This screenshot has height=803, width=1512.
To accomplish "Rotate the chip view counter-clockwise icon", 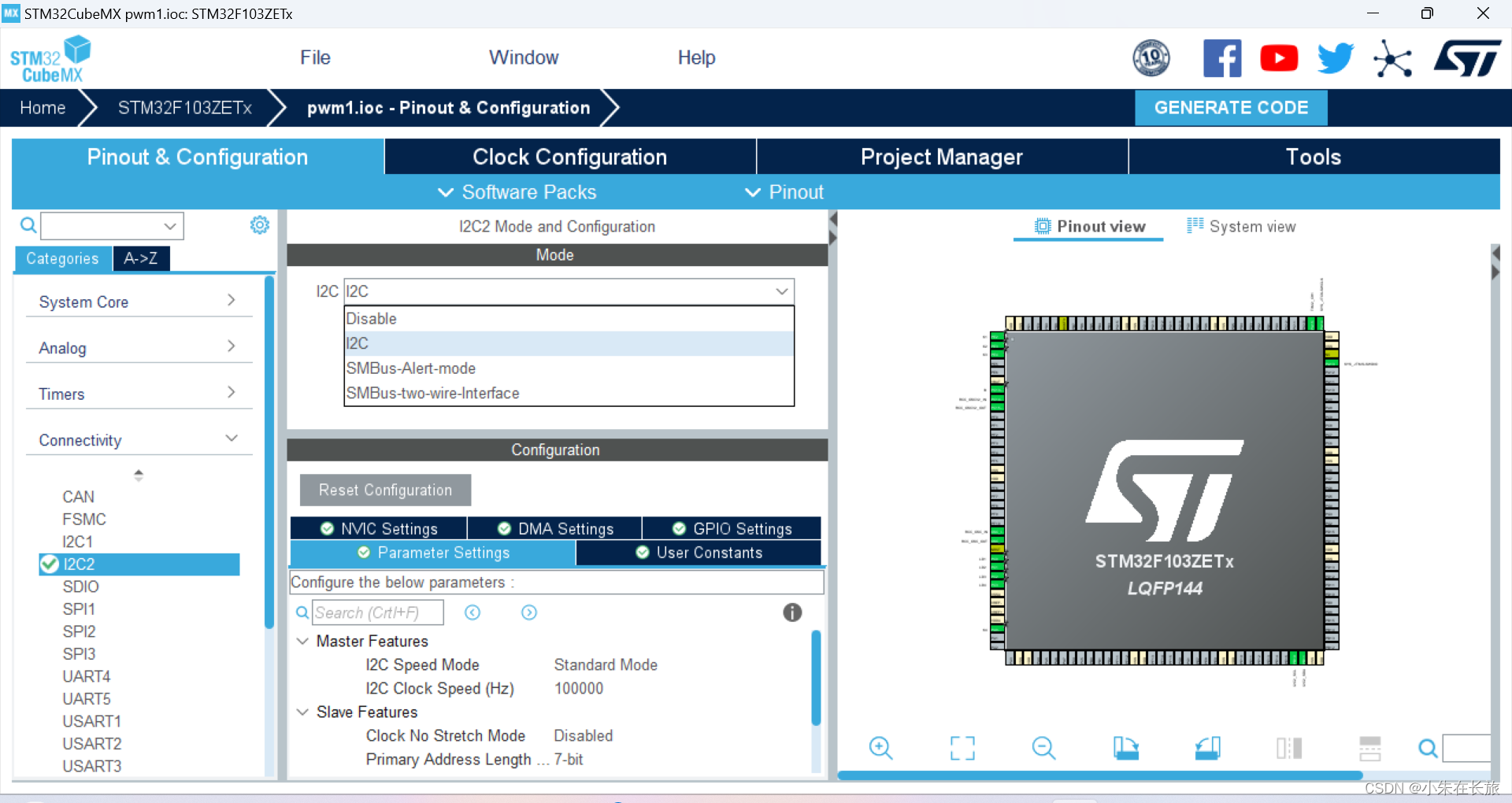I will [x=1207, y=748].
